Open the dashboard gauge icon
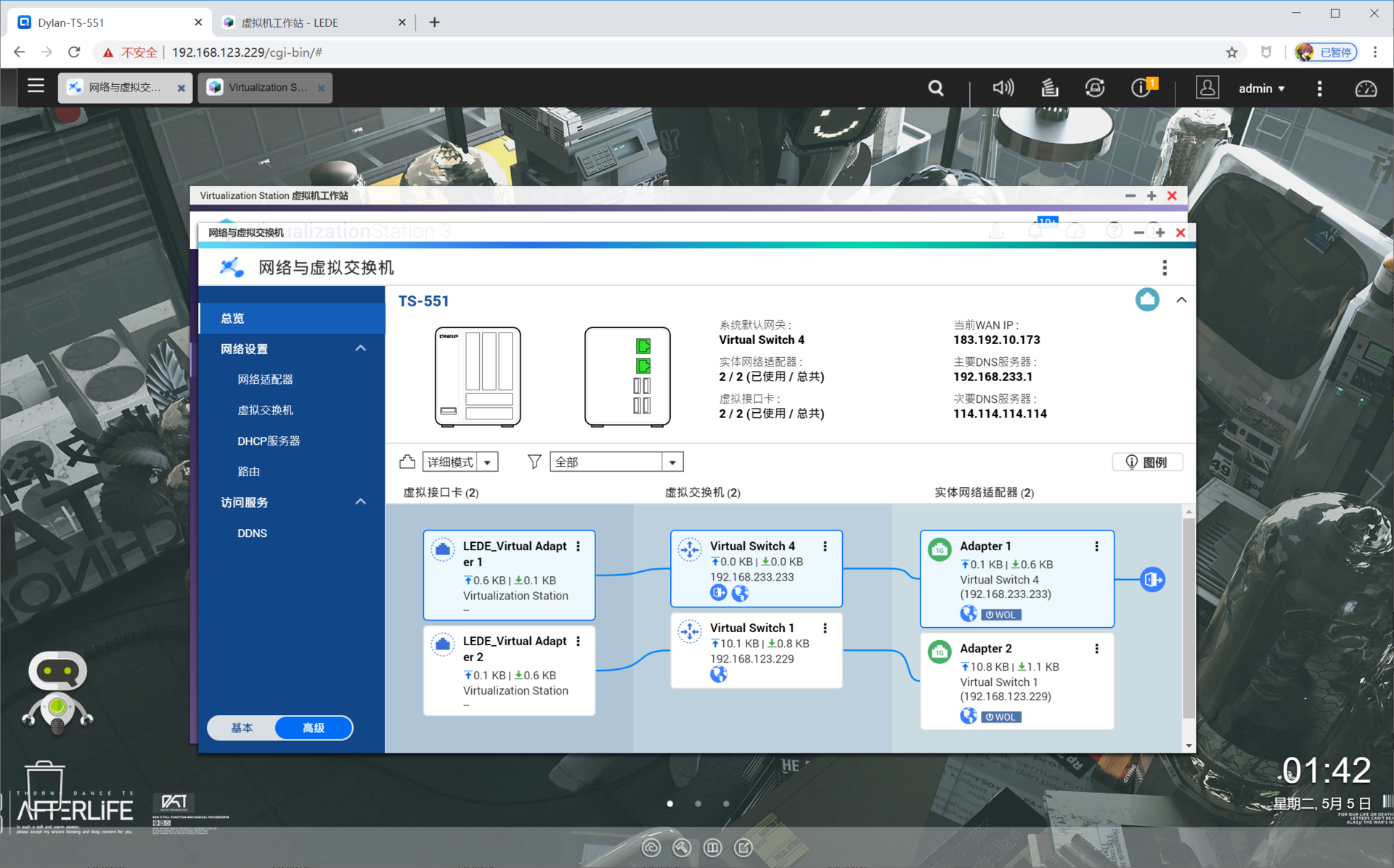Screen dimensions: 1394x868 tap(1366, 88)
